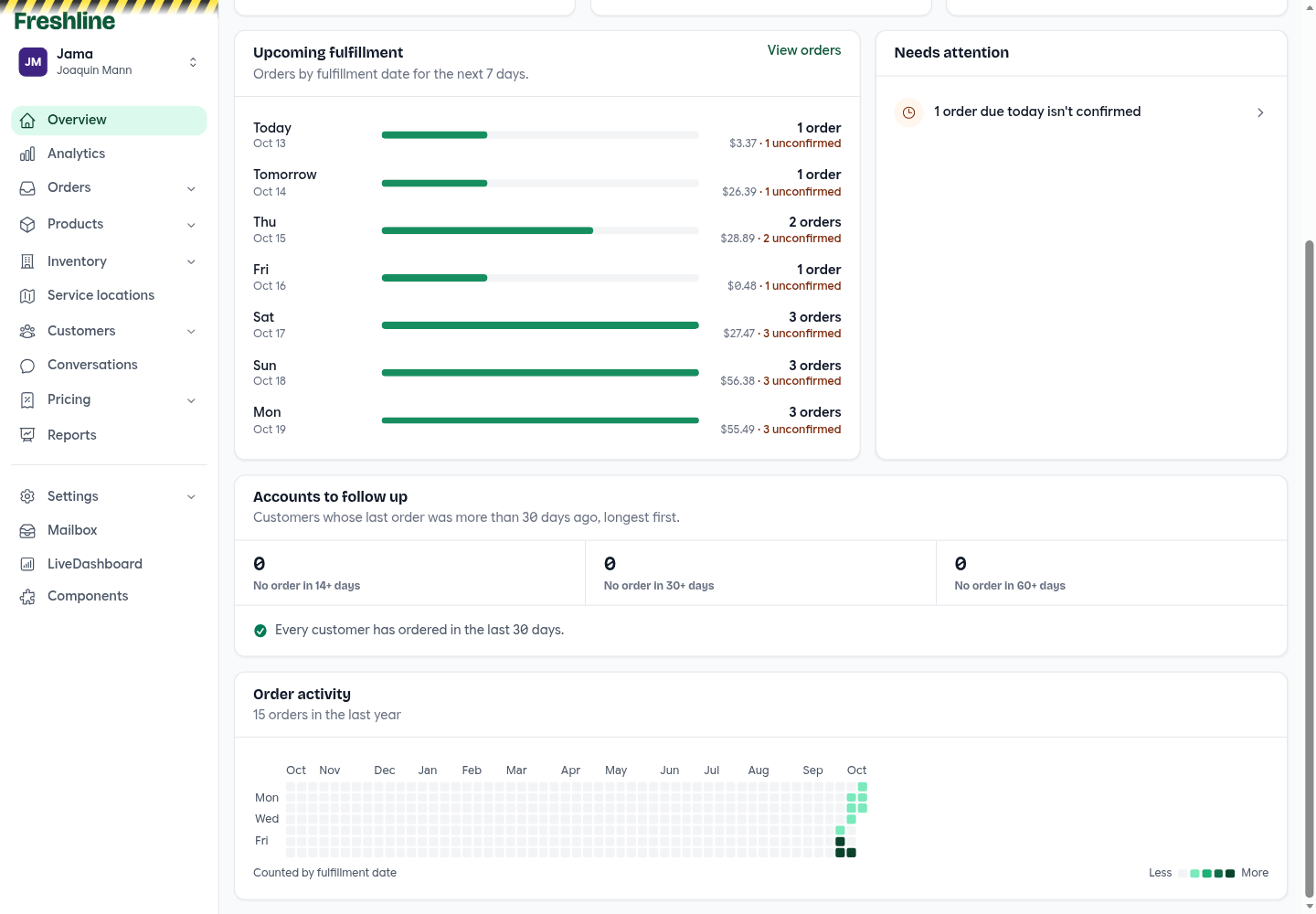This screenshot has height=914, width=1316.
Task: Expand the Orders submenu chevron
Action: pos(191,188)
